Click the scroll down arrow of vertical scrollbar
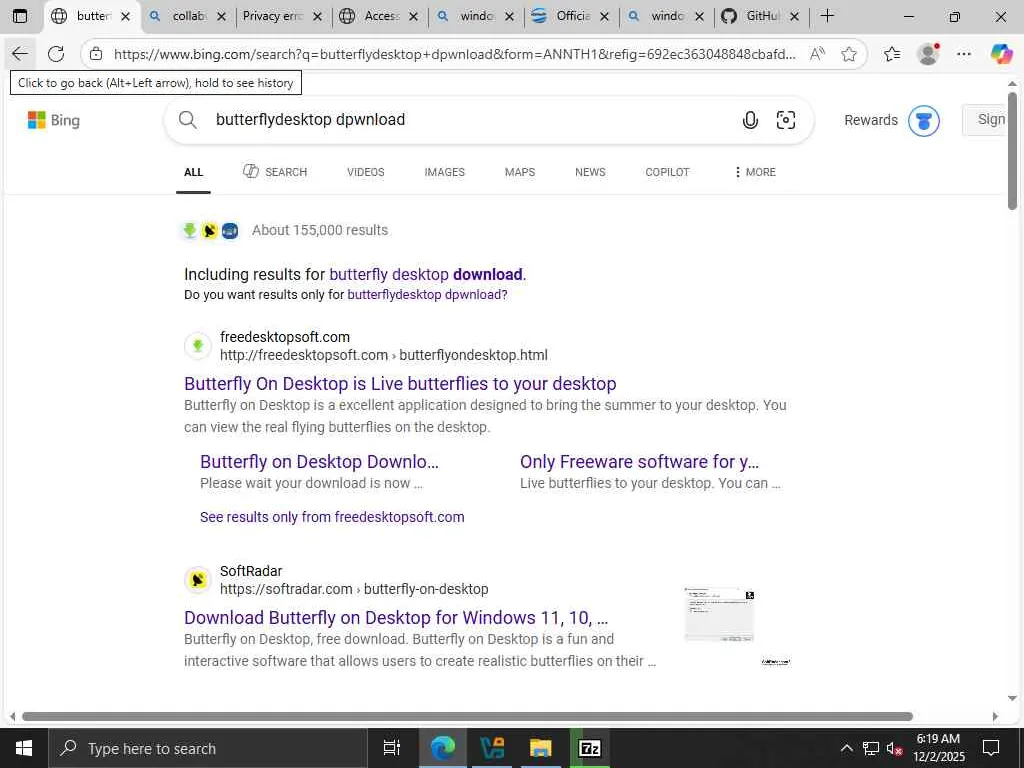 click(1012, 698)
